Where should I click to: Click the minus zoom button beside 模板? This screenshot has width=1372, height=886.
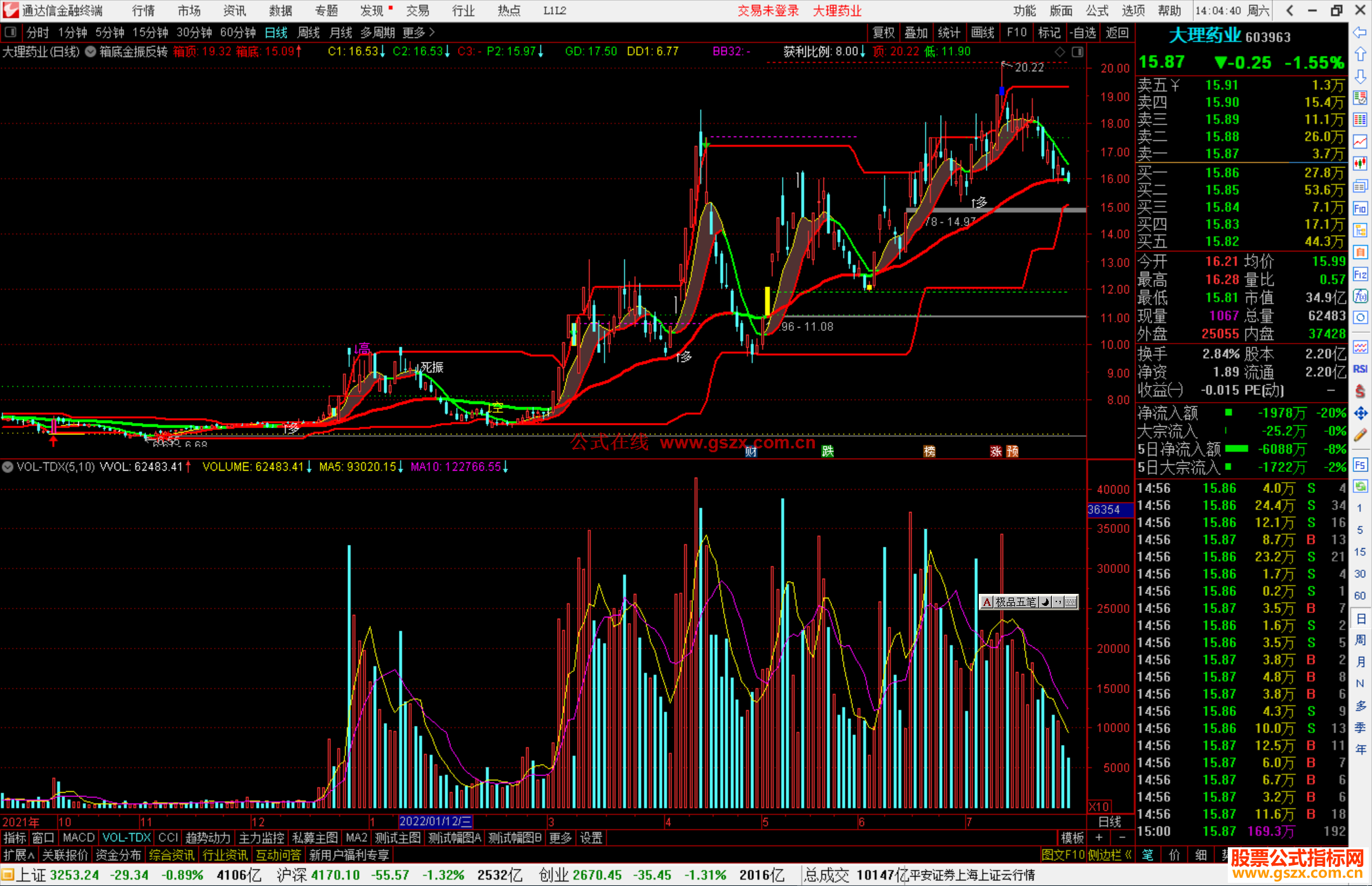[x=1122, y=838]
